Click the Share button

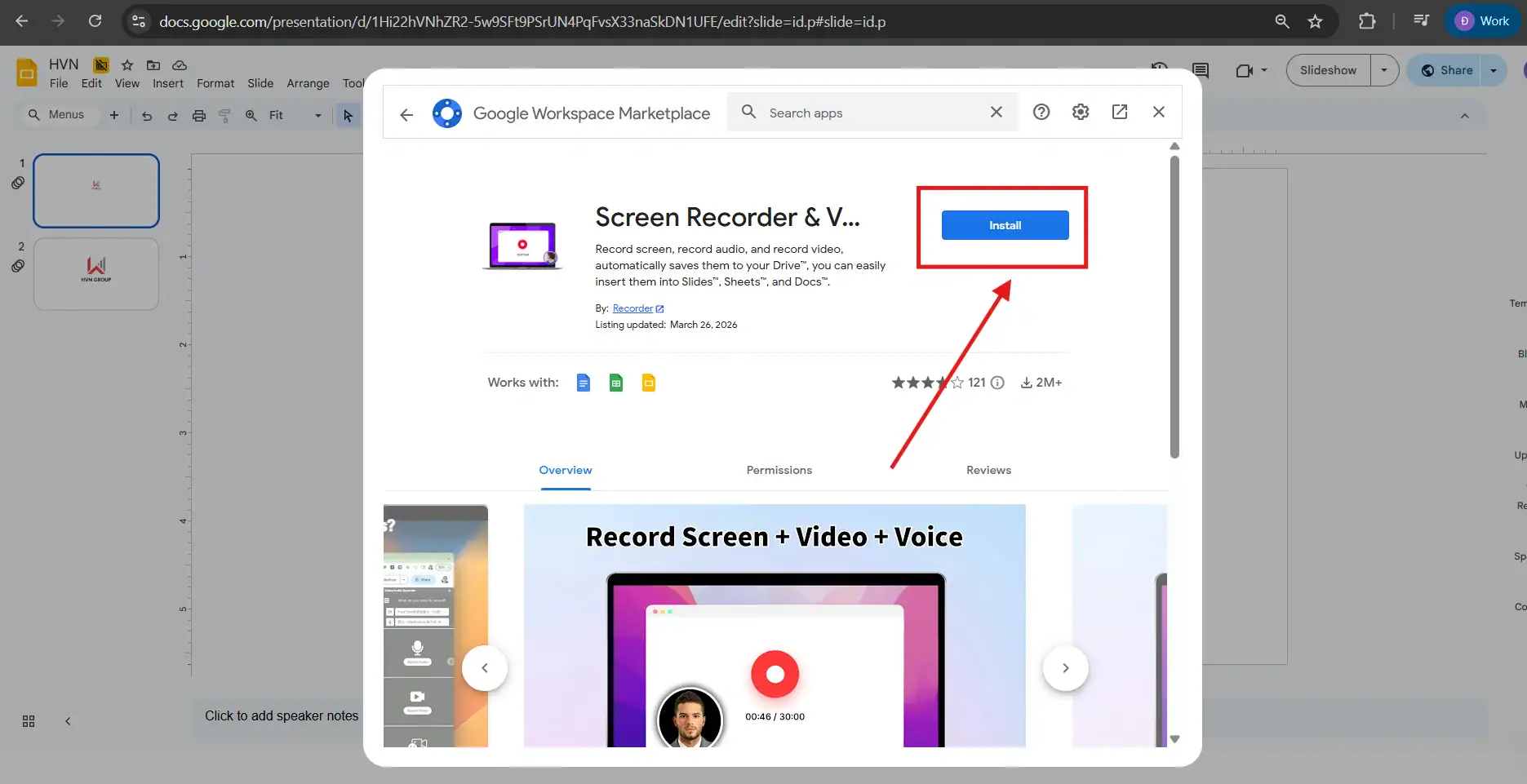click(1447, 70)
